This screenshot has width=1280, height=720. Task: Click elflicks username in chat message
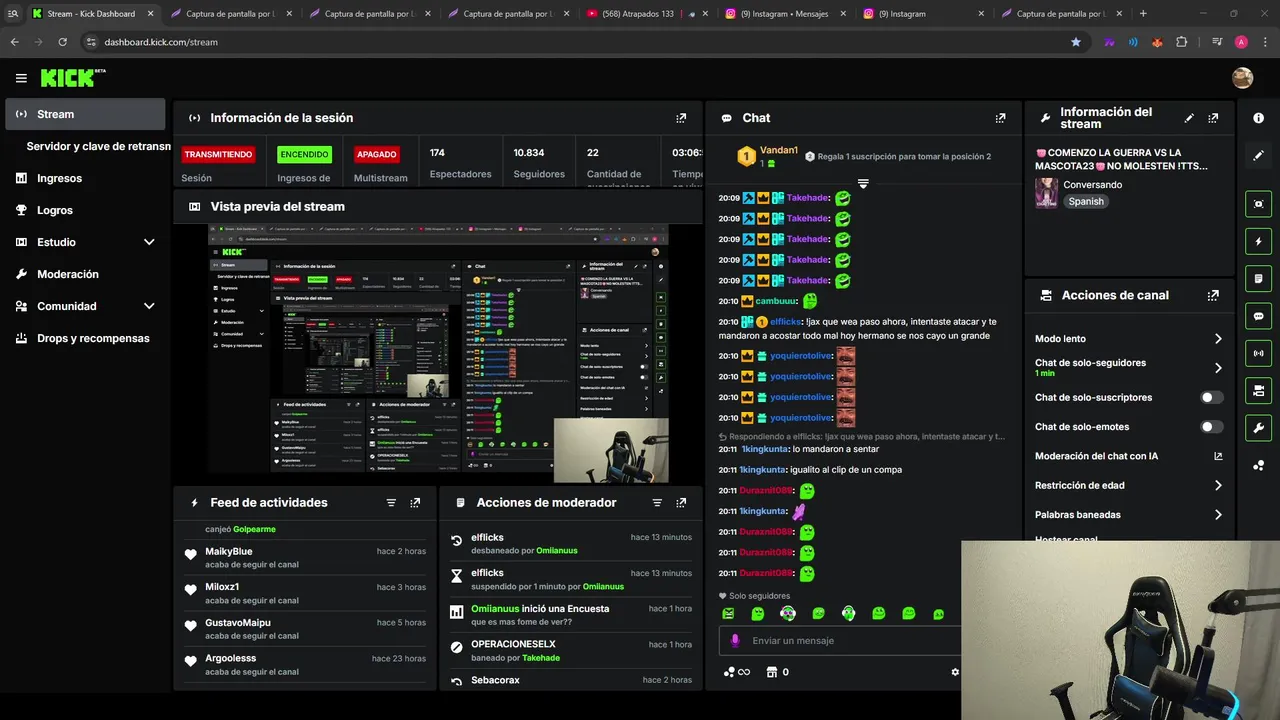pos(787,322)
